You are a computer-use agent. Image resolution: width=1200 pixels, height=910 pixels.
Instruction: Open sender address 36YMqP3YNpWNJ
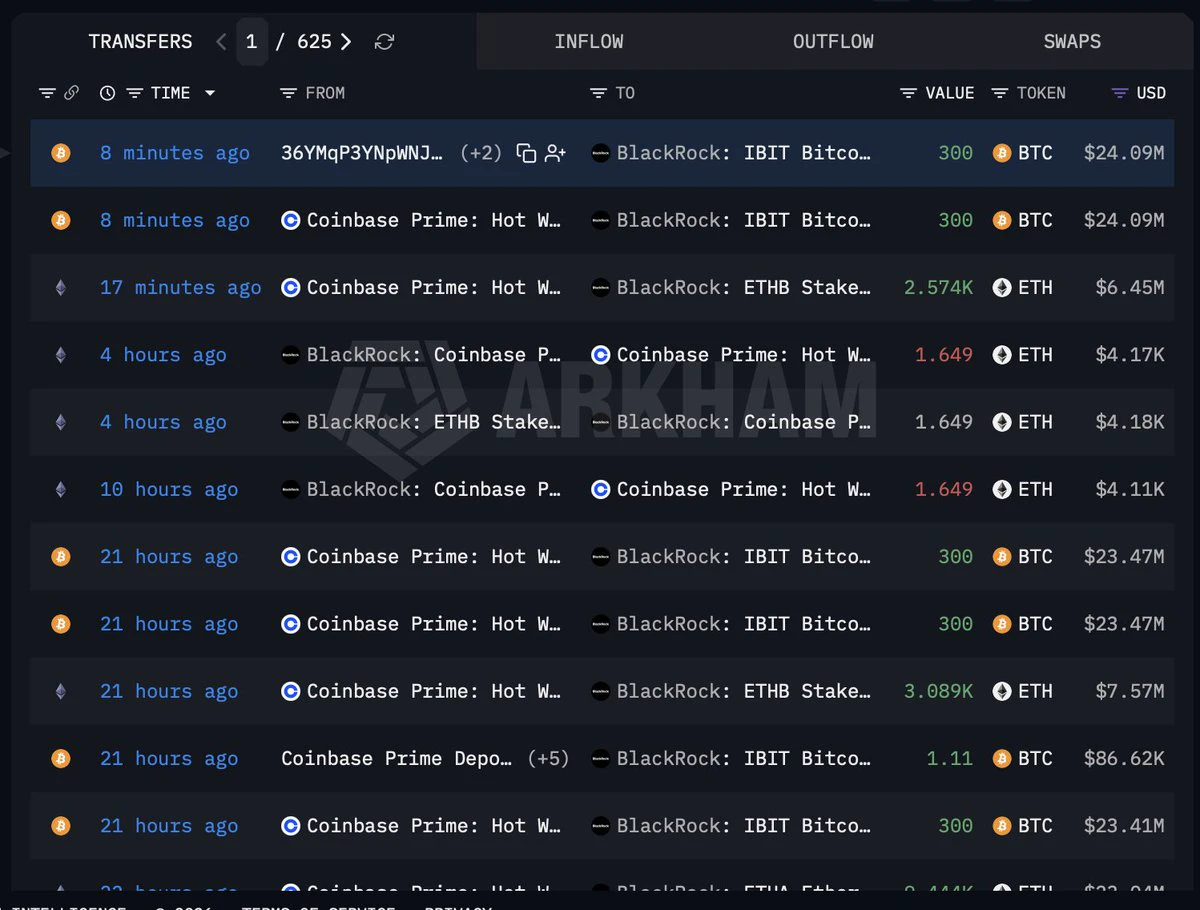tap(362, 153)
